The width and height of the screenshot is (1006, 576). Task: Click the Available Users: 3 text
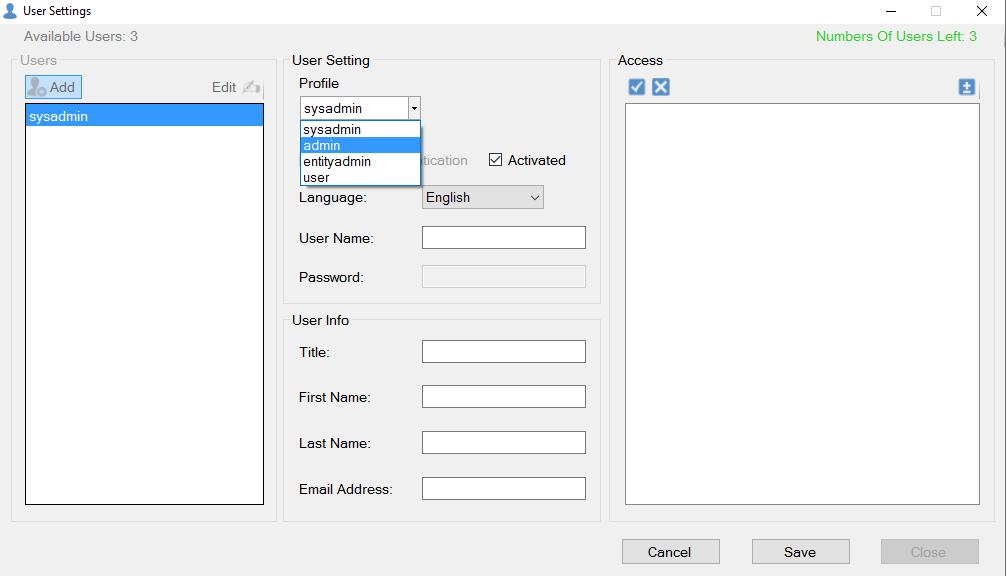(x=81, y=37)
